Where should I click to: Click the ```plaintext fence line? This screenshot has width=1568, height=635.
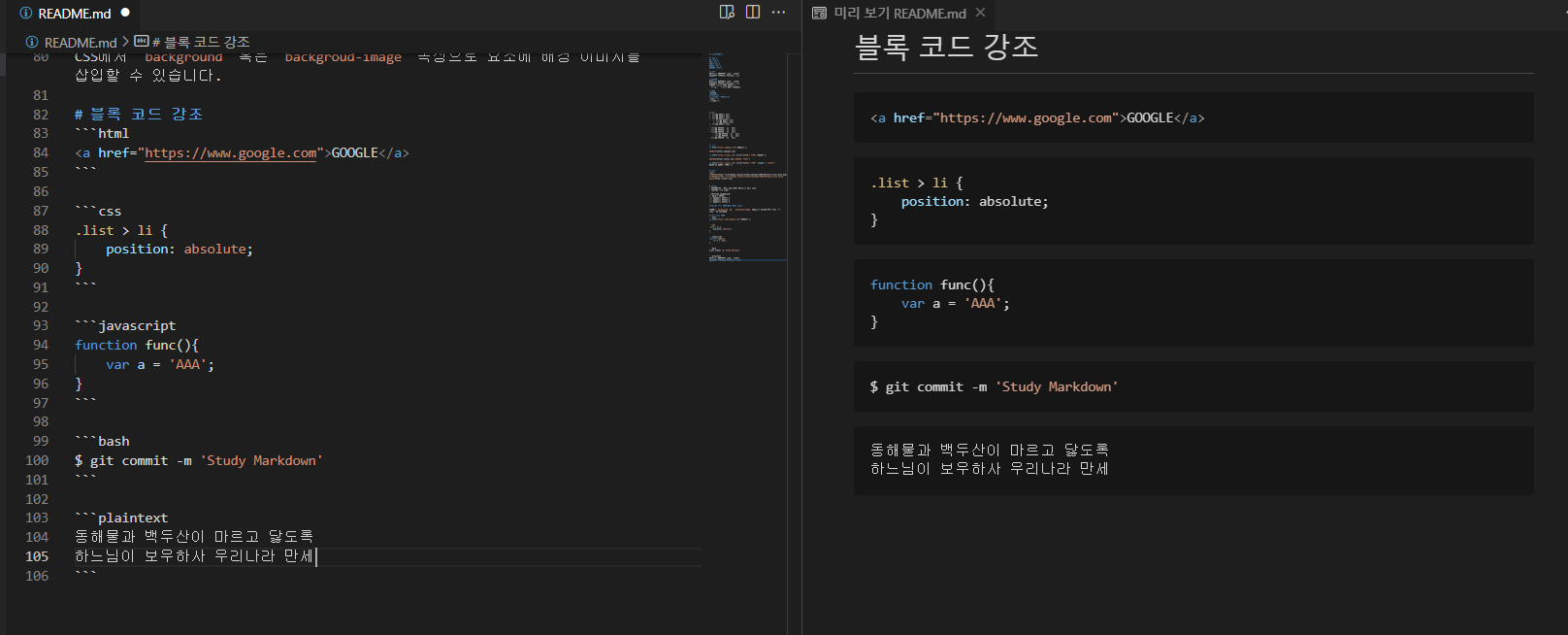click(x=121, y=518)
